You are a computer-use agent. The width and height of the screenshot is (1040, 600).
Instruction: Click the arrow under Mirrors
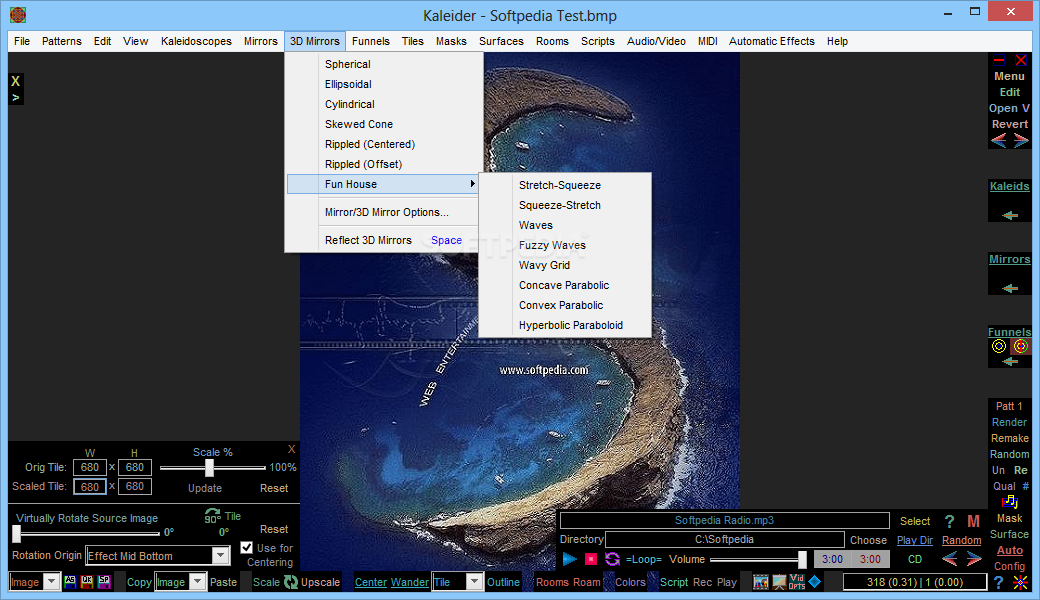(x=1009, y=288)
